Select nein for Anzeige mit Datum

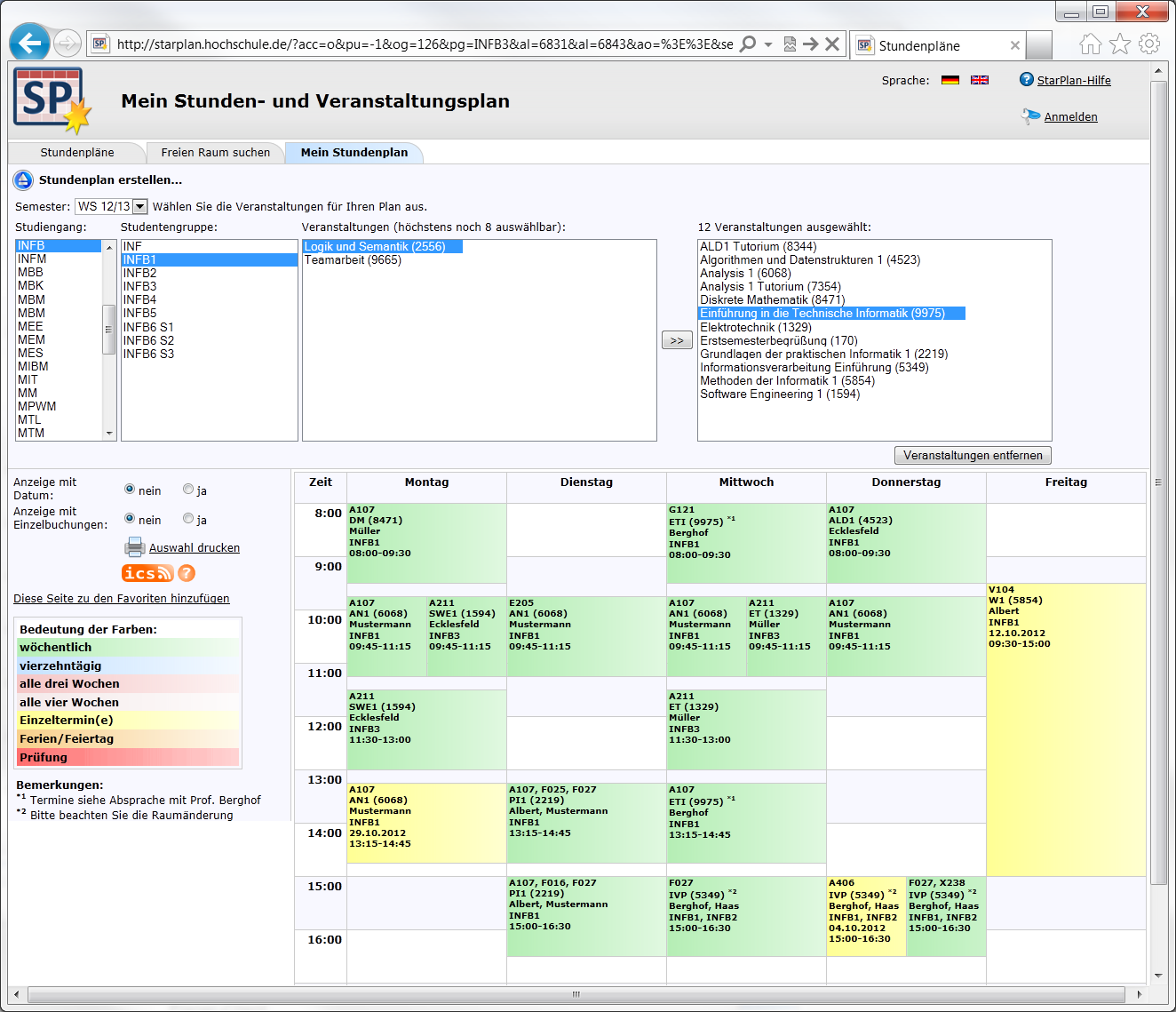pos(130,489)
